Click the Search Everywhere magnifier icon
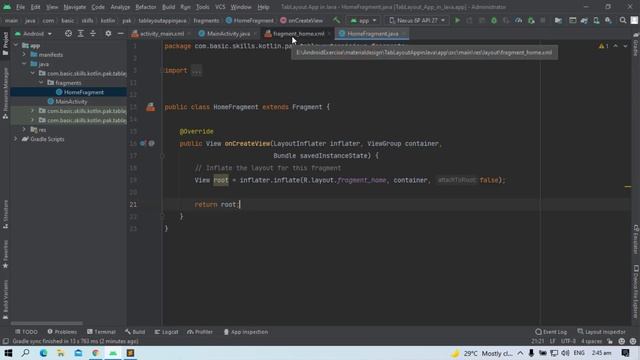Viewport: 640px width, 360px height. 623,20
